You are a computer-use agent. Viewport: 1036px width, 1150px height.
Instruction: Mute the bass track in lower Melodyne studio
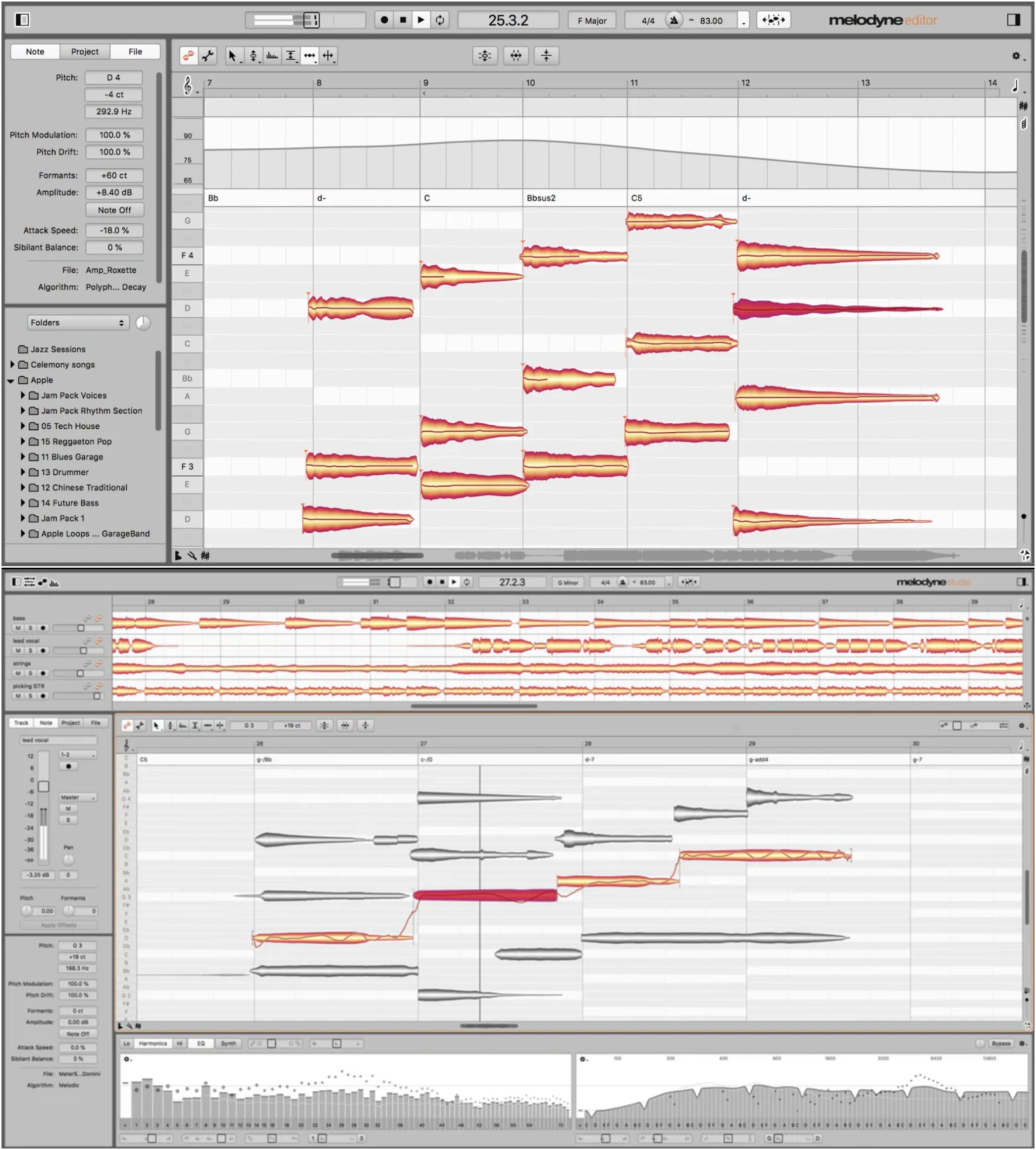(x=18, y=628)
